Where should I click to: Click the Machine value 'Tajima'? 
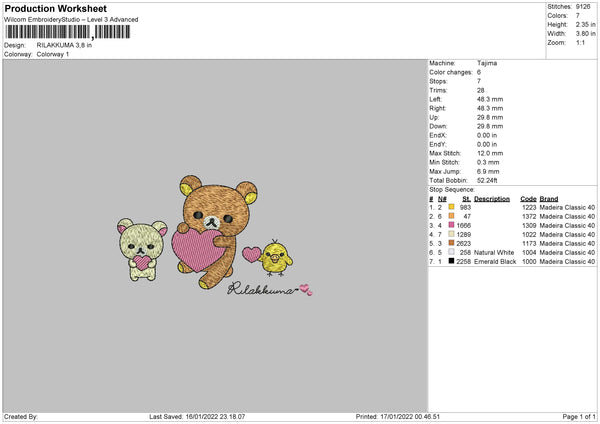coord(487,63)
